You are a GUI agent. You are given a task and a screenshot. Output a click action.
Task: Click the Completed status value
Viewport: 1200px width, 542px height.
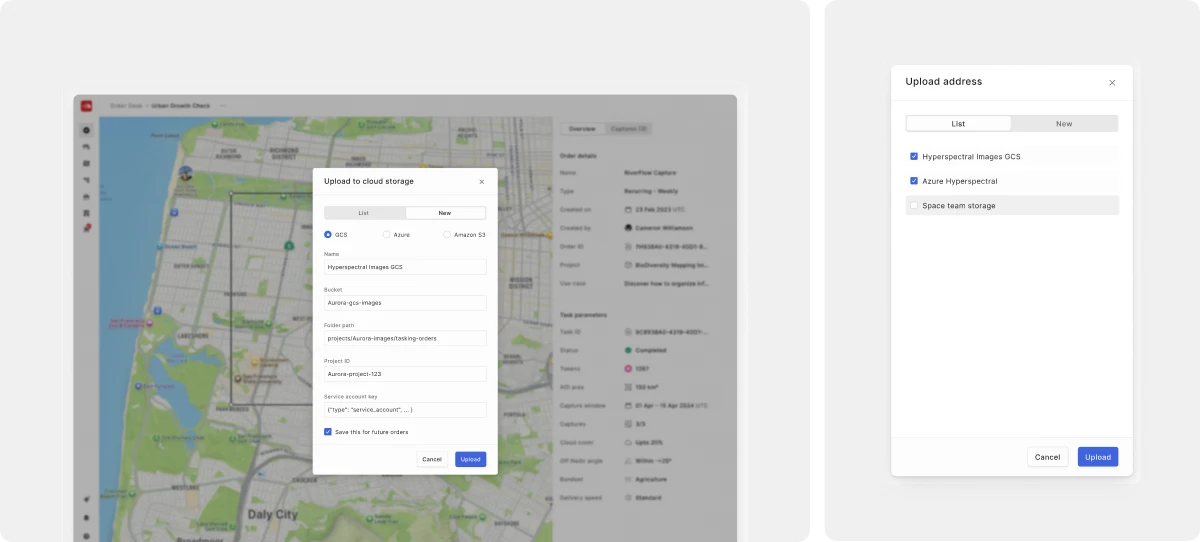(649, 350)
